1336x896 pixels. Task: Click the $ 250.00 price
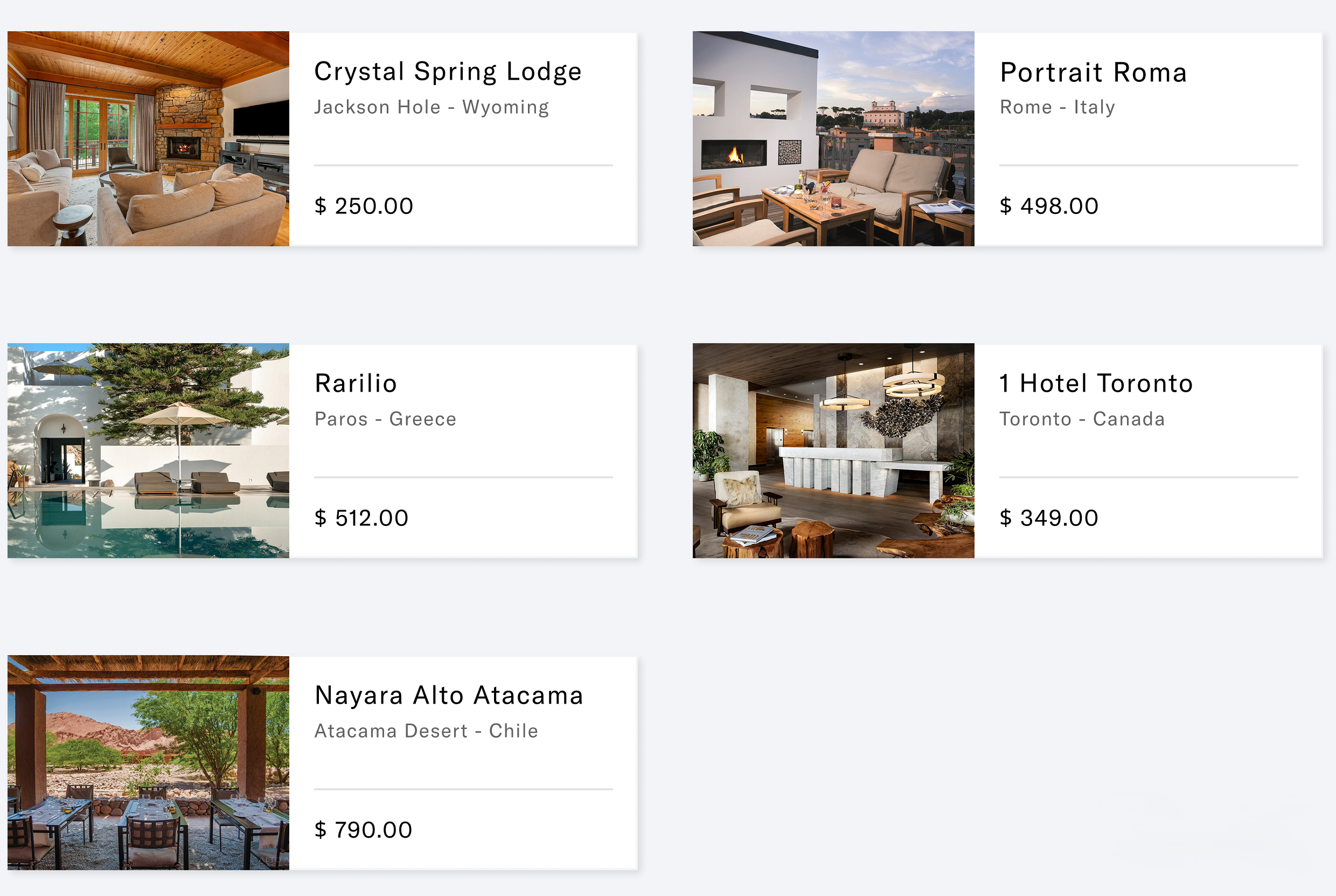pos(363,206)
